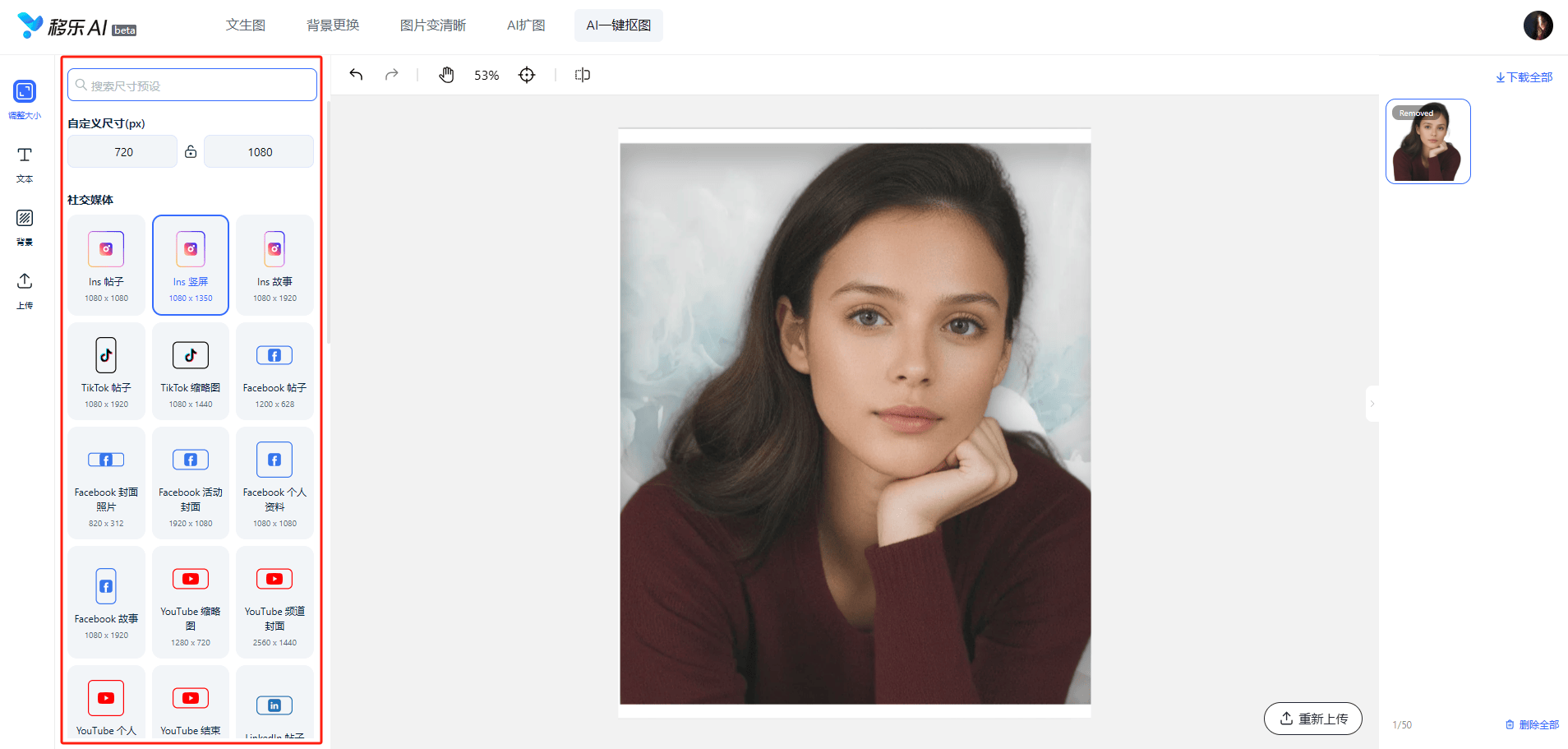
Task: Click the 下载全部 link
Action: click(1524, 77)
